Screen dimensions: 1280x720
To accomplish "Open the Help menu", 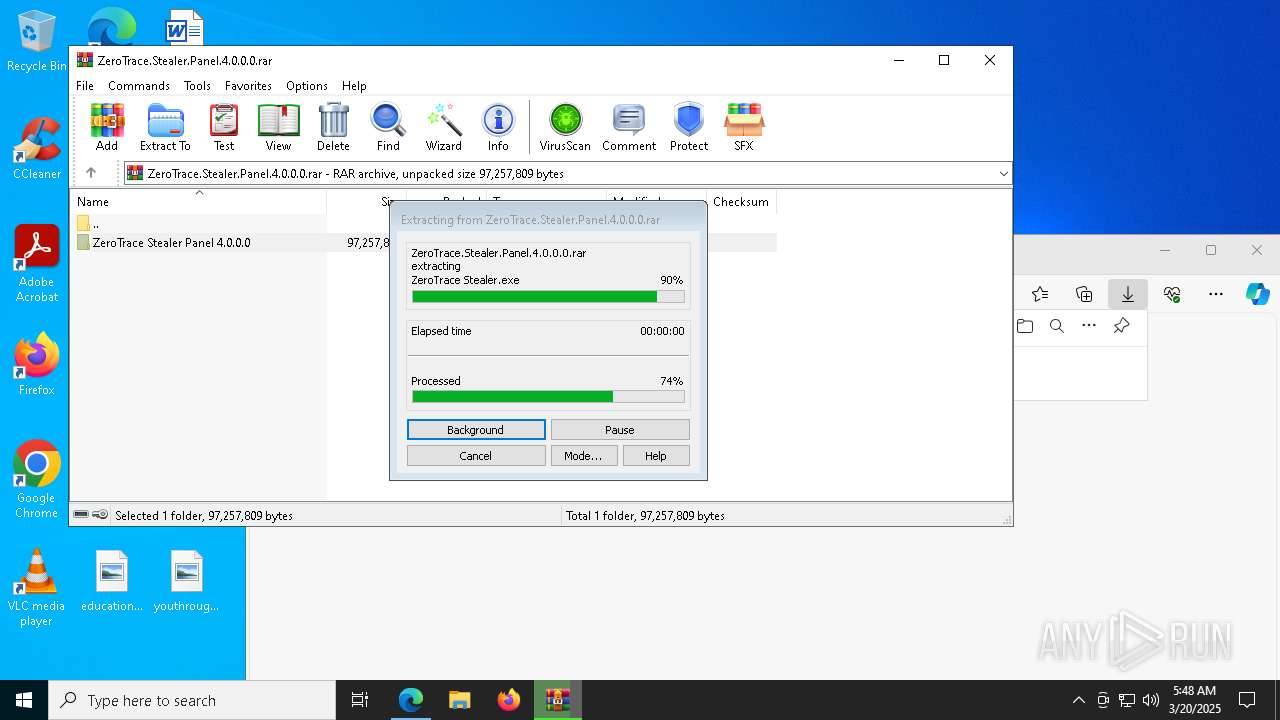I will coord(354,86).
